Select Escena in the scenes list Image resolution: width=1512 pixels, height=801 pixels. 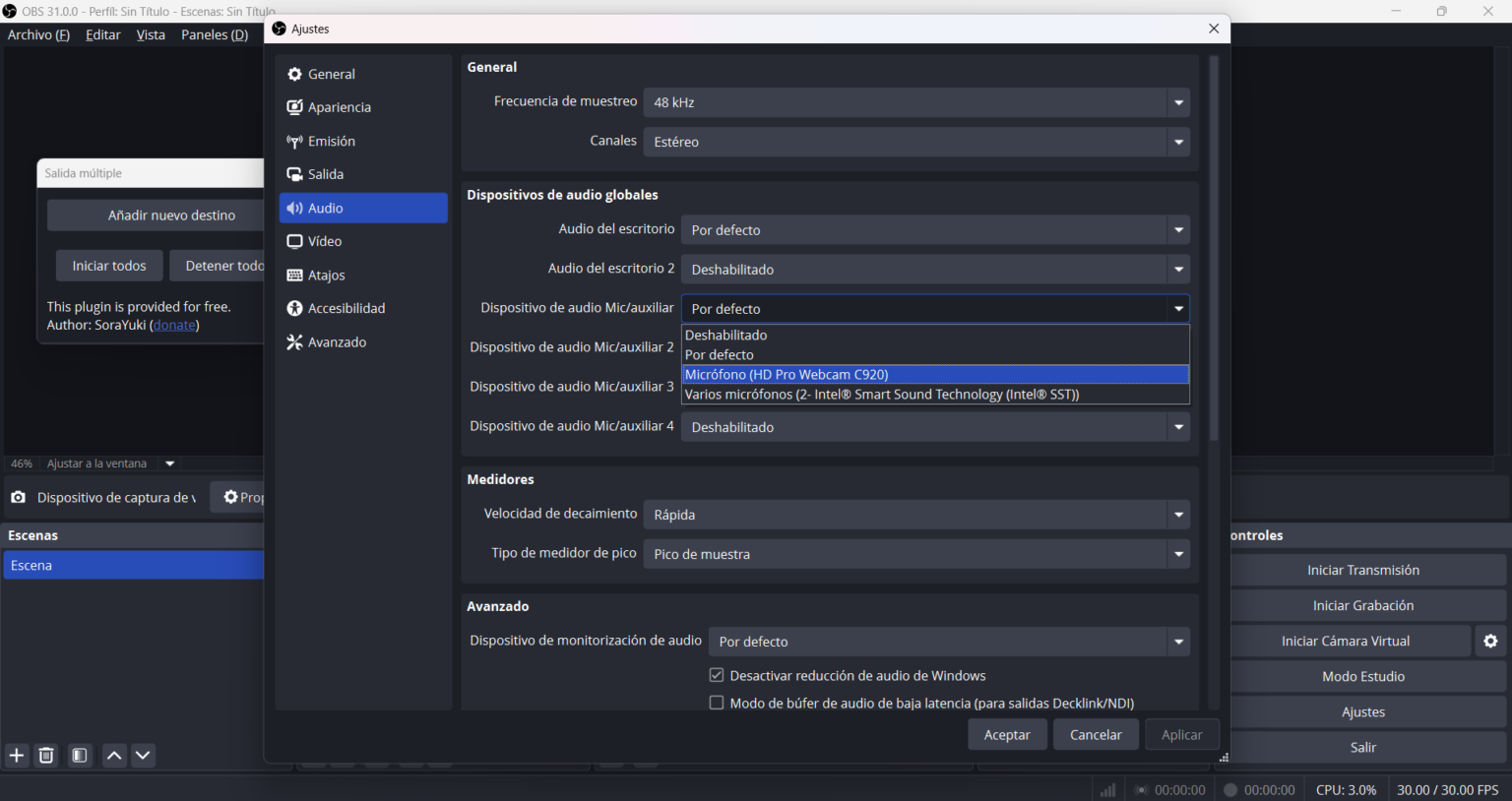coord(132,566)
